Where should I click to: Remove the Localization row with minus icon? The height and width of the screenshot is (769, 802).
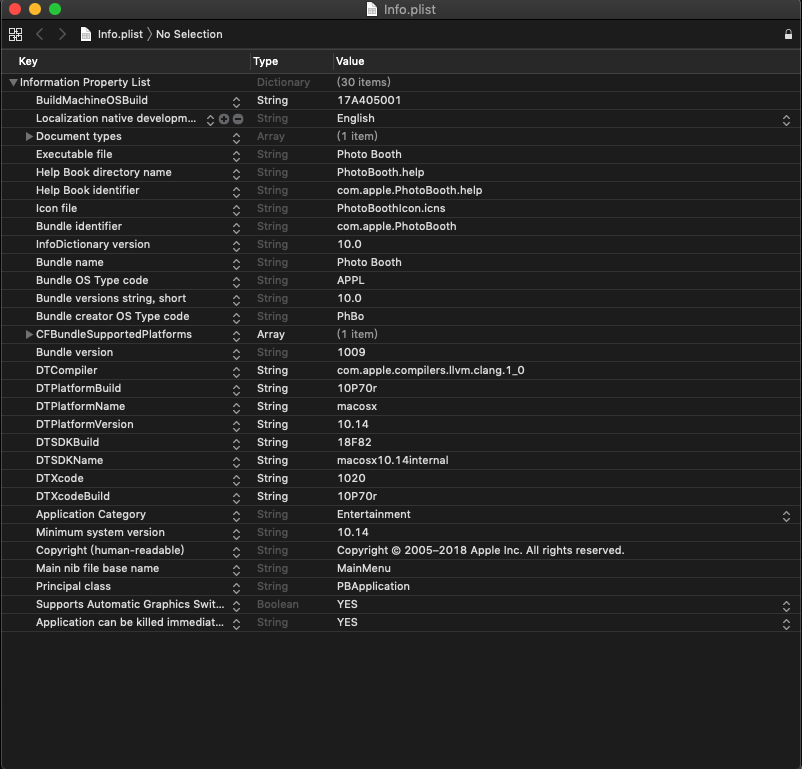tap(238, 119)
